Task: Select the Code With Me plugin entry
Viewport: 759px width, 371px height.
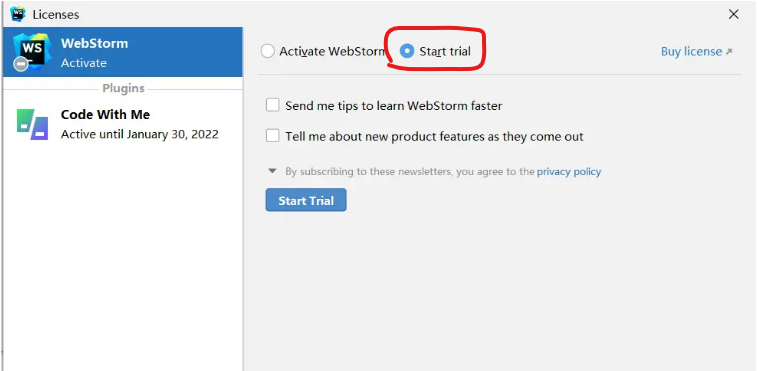Action: [123, 124]
